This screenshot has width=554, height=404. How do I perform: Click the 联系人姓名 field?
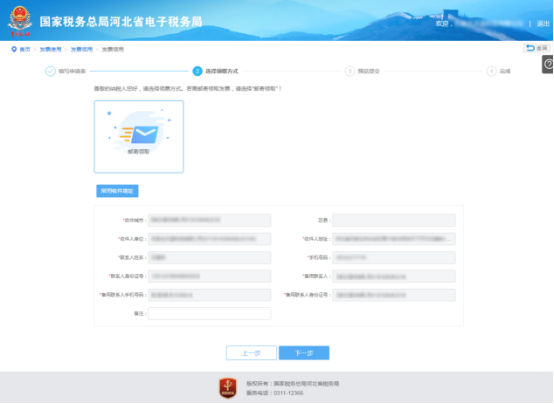(x=210, y=258)
